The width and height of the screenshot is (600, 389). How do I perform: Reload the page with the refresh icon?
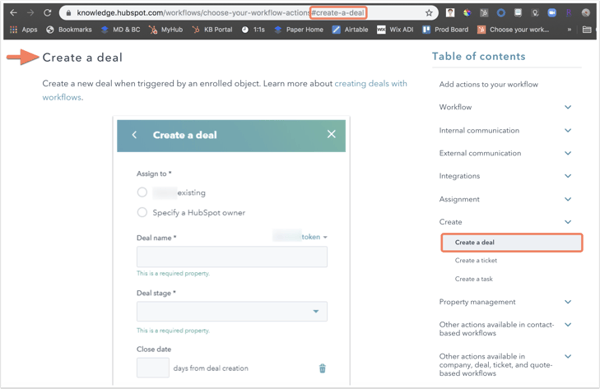coord(47,13)
